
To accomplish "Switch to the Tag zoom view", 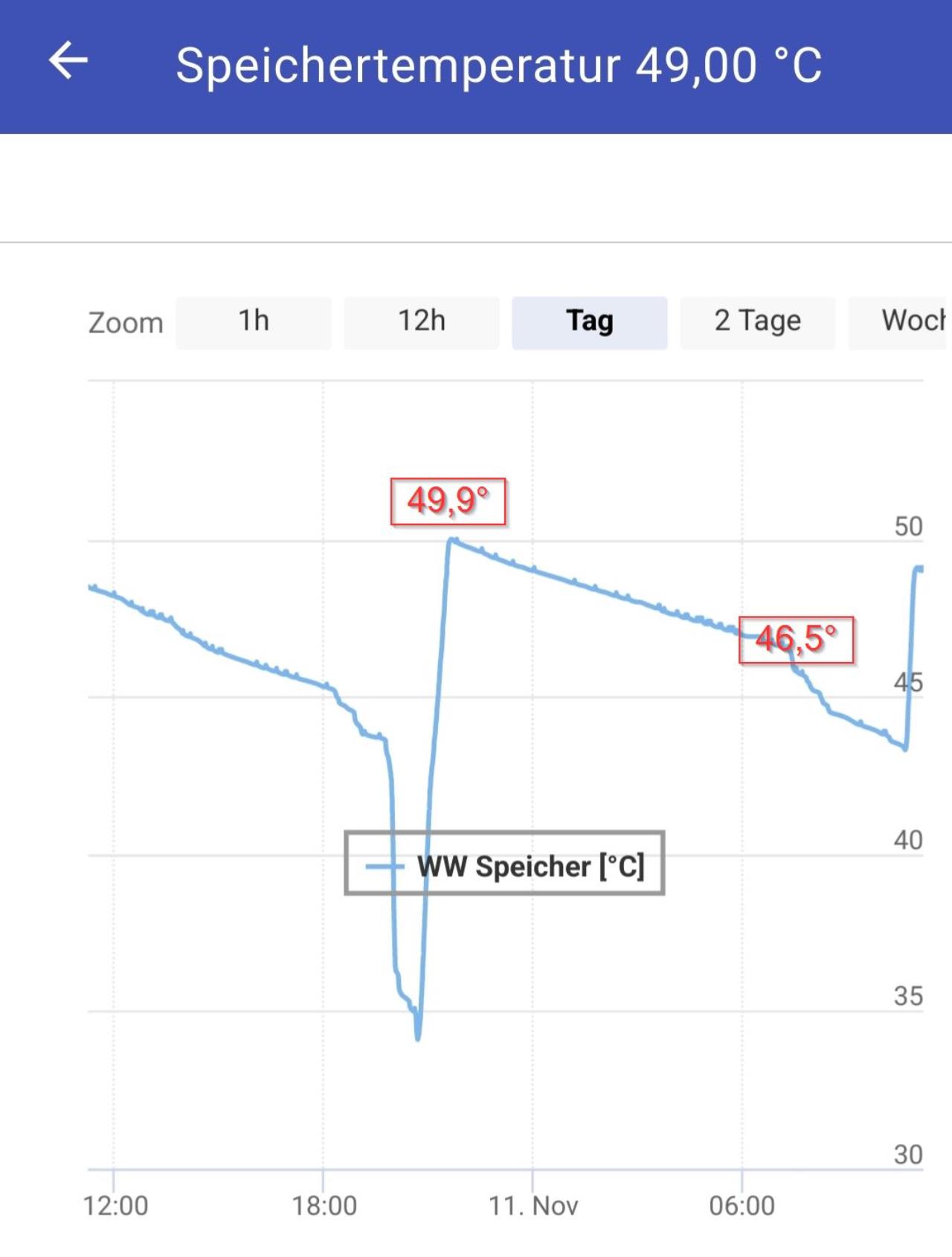I will [590, 323].
